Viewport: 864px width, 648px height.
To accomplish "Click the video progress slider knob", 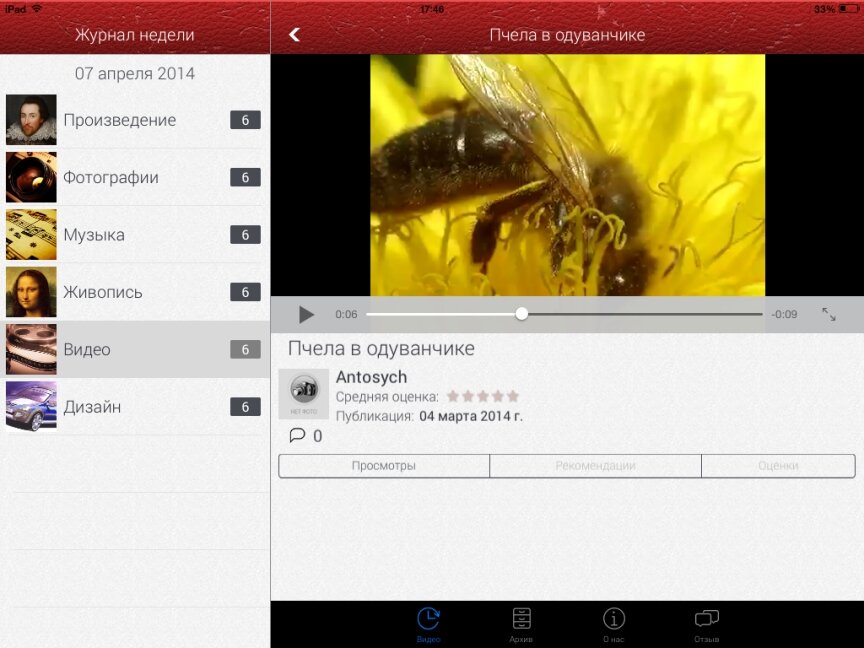I will (521, 314).
